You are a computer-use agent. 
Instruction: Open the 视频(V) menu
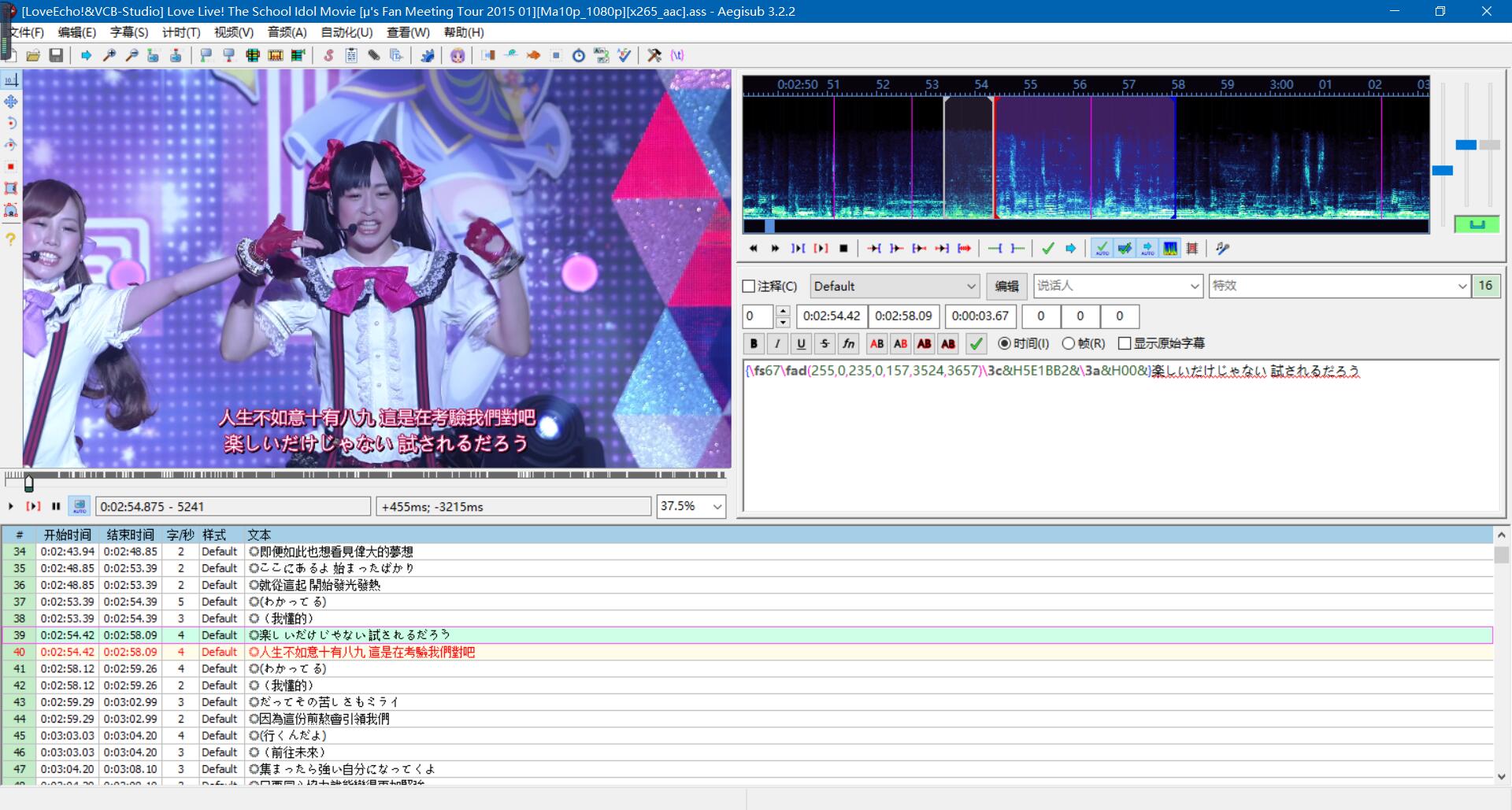click(x=234, y=32)
